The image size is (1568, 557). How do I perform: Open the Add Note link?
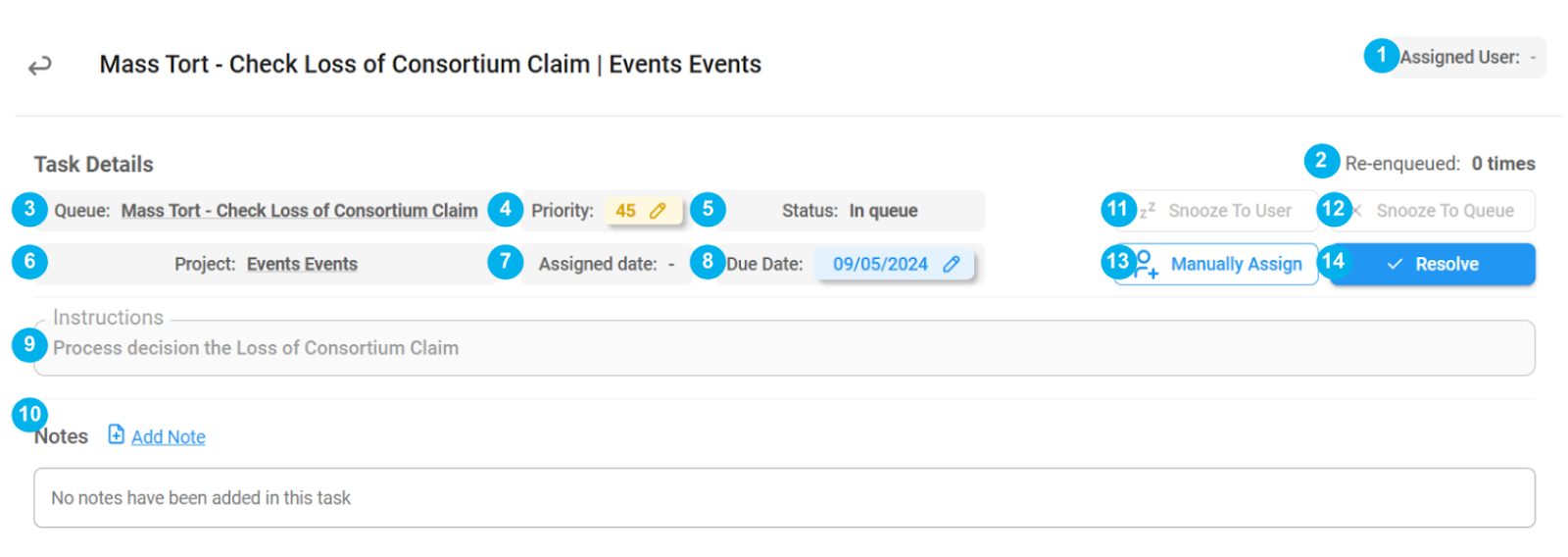pos(169,437)
